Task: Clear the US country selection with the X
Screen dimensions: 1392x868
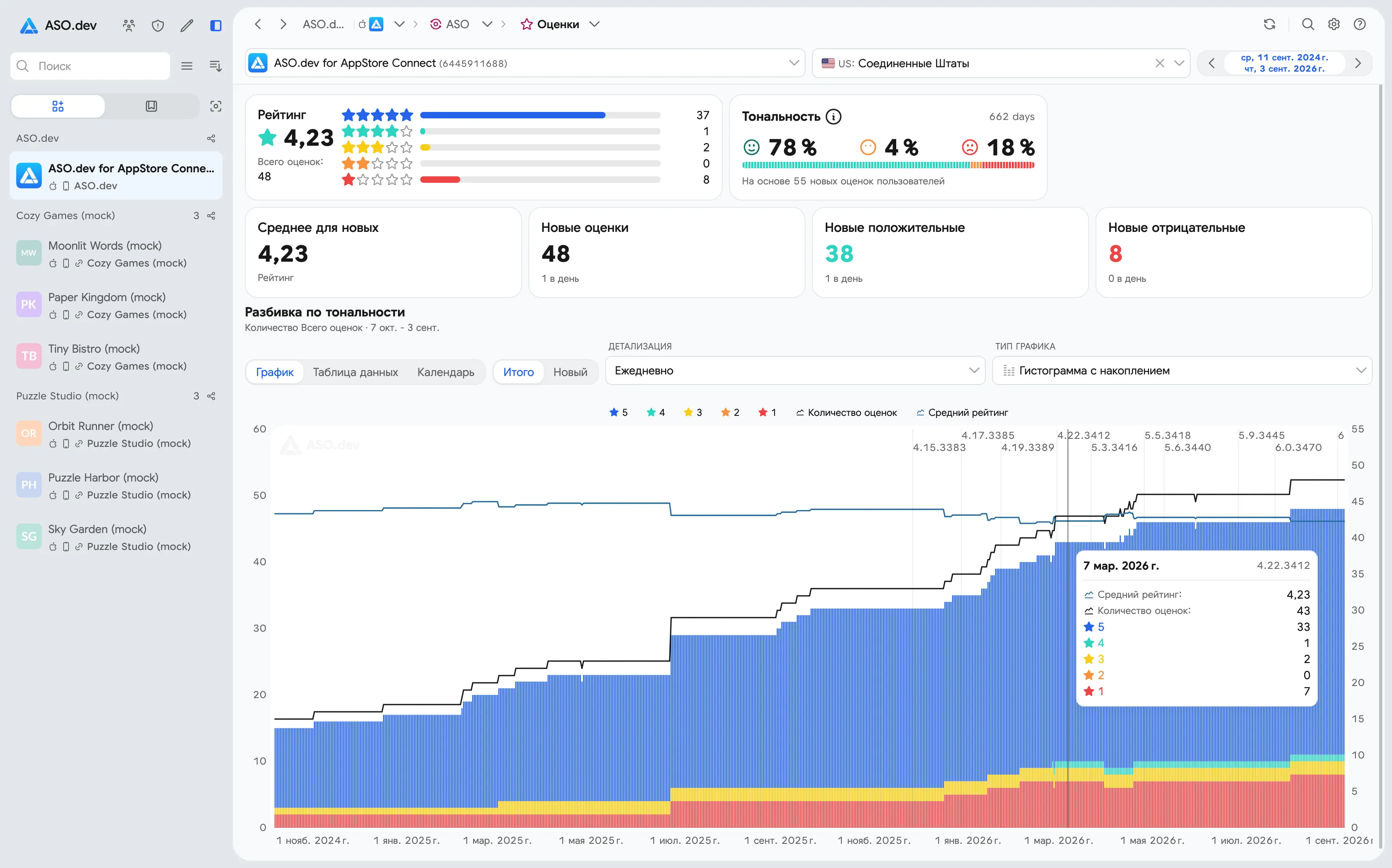Action: tap(1160, 63)
